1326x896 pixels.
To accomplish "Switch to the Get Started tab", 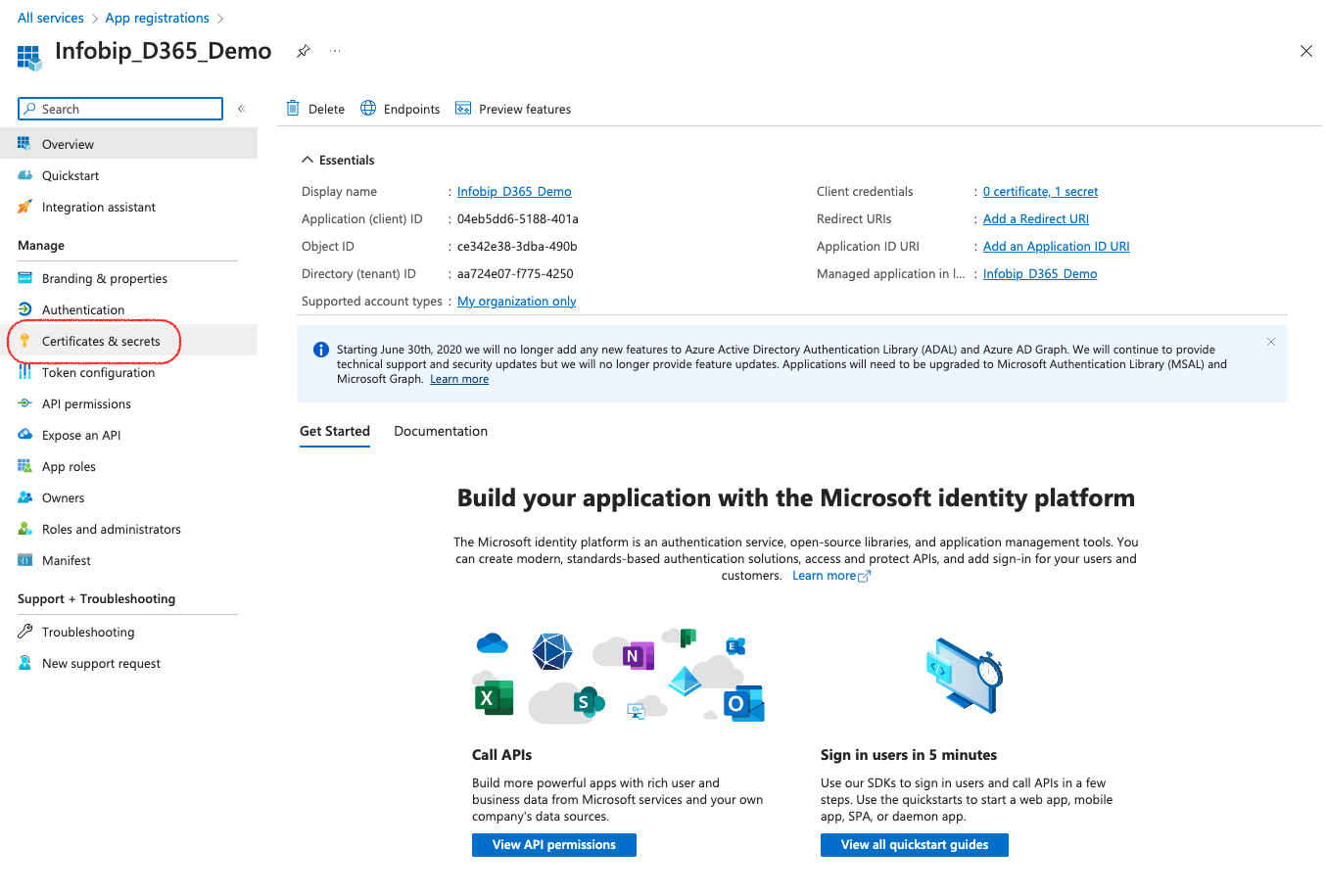I will point(335,431).
